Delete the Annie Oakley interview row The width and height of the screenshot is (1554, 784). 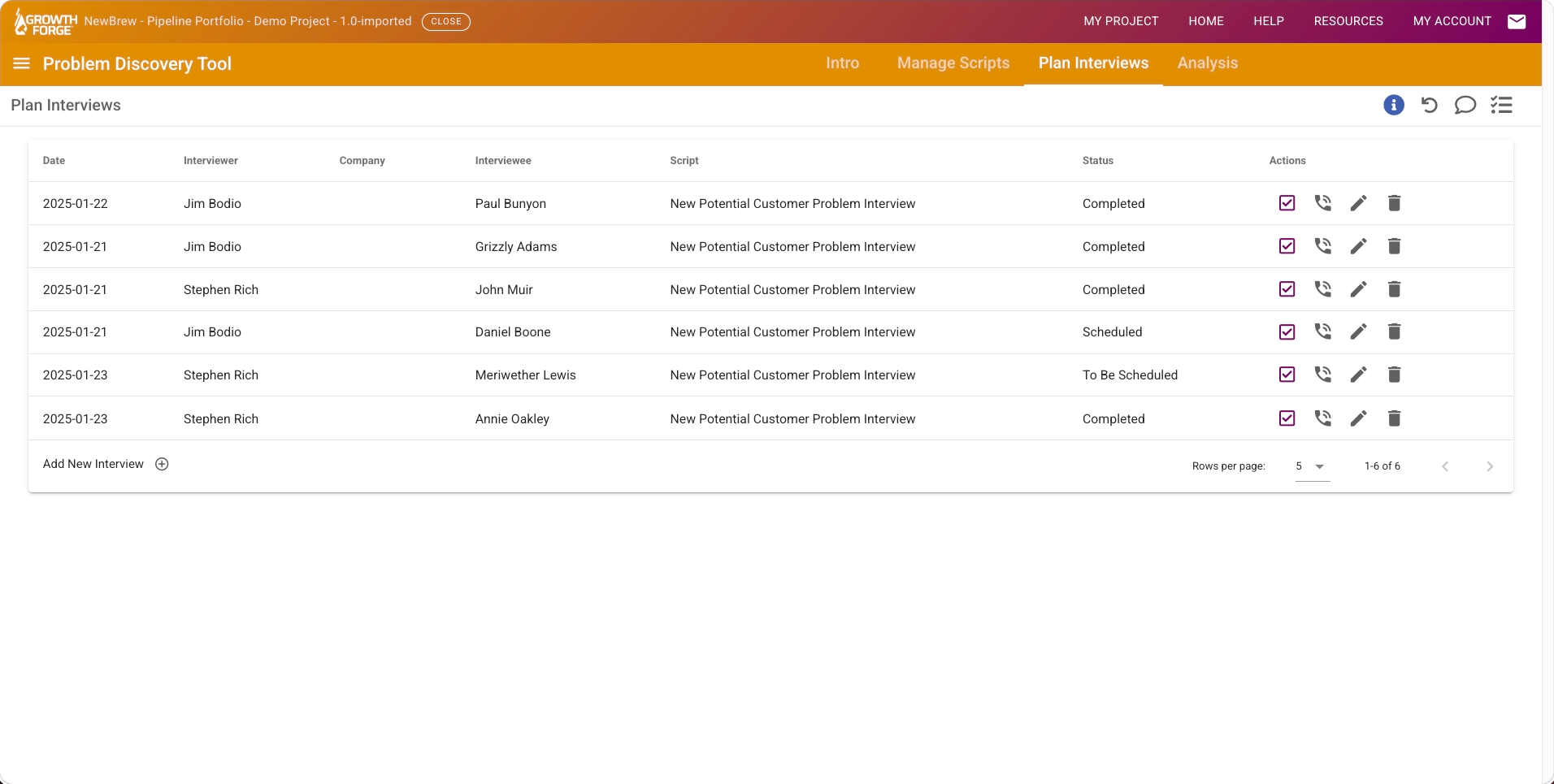point(1395,418)
